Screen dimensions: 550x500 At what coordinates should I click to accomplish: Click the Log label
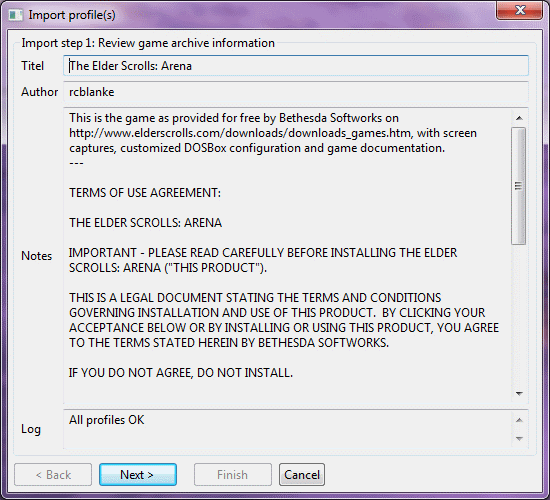31,429
